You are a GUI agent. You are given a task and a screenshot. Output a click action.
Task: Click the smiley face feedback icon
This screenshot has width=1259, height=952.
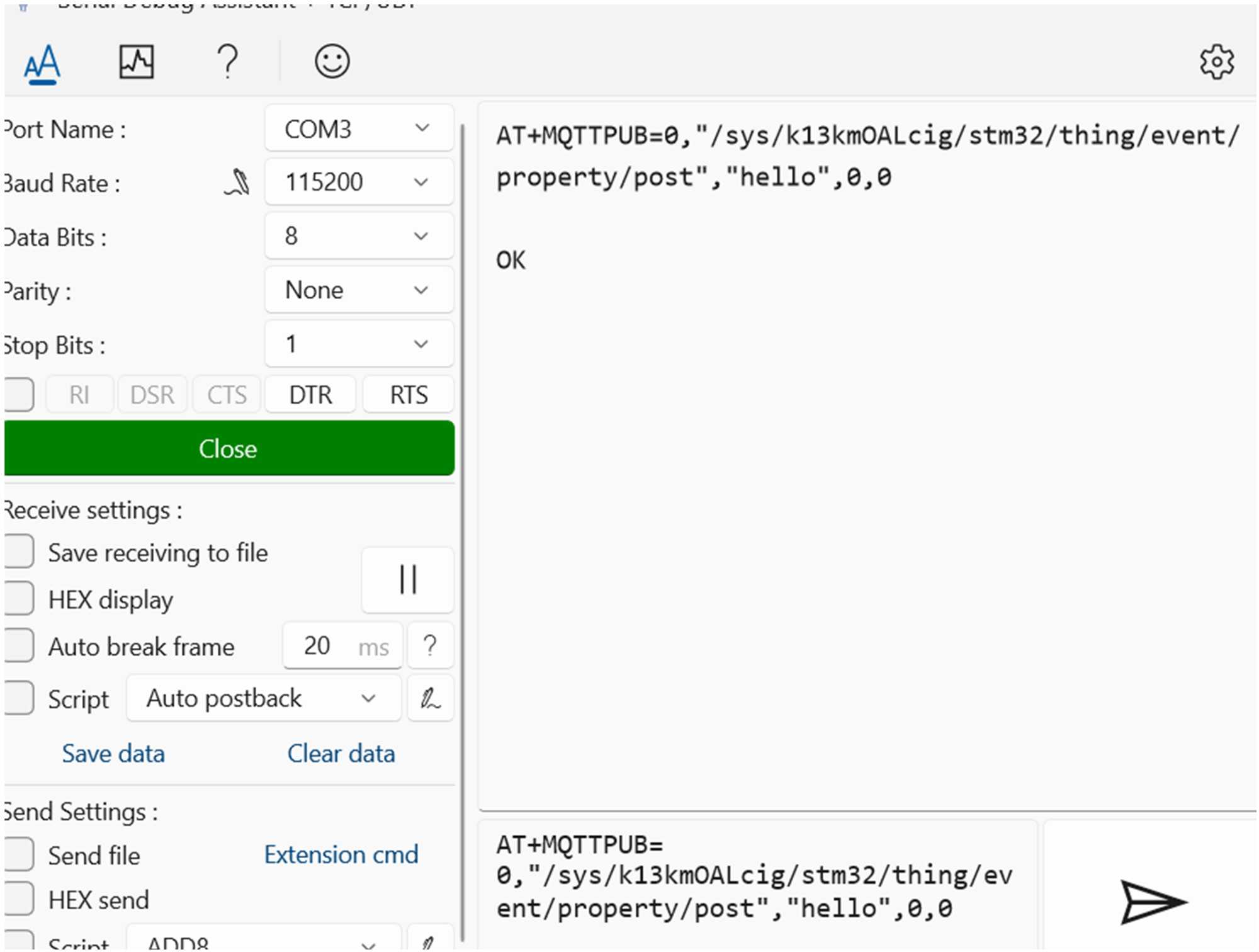[332, 62]
